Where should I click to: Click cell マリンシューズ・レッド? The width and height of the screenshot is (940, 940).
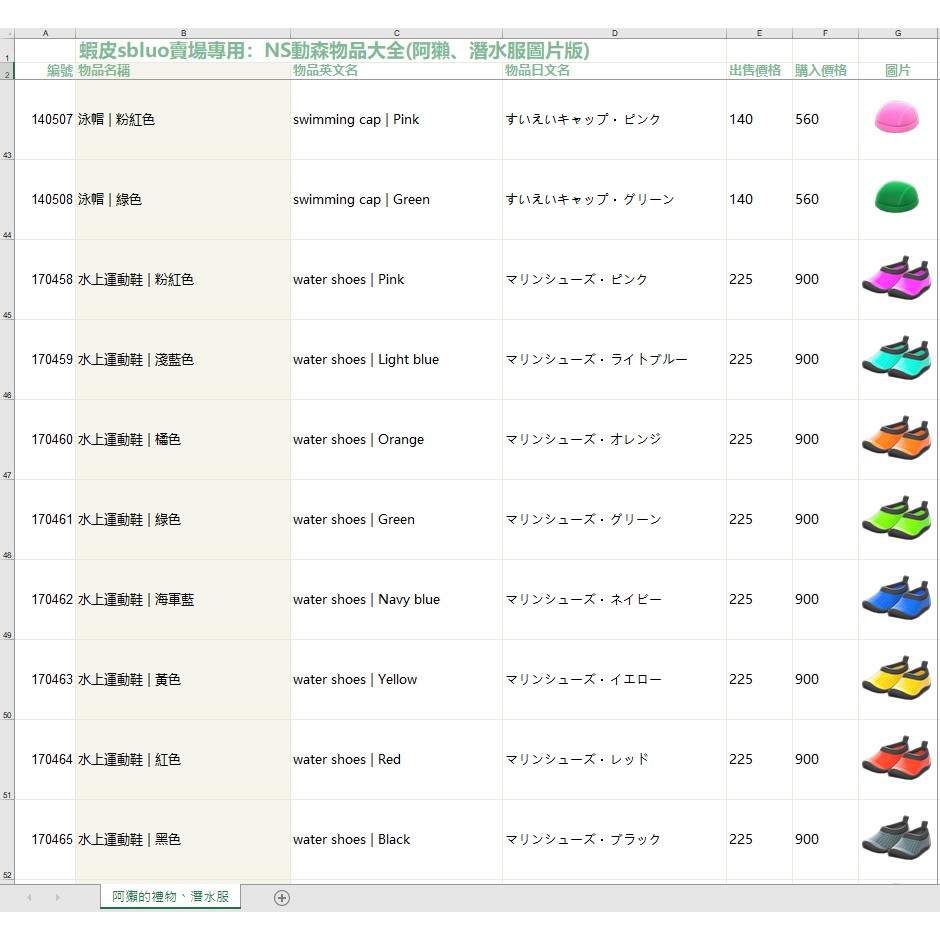coord(614,760)
